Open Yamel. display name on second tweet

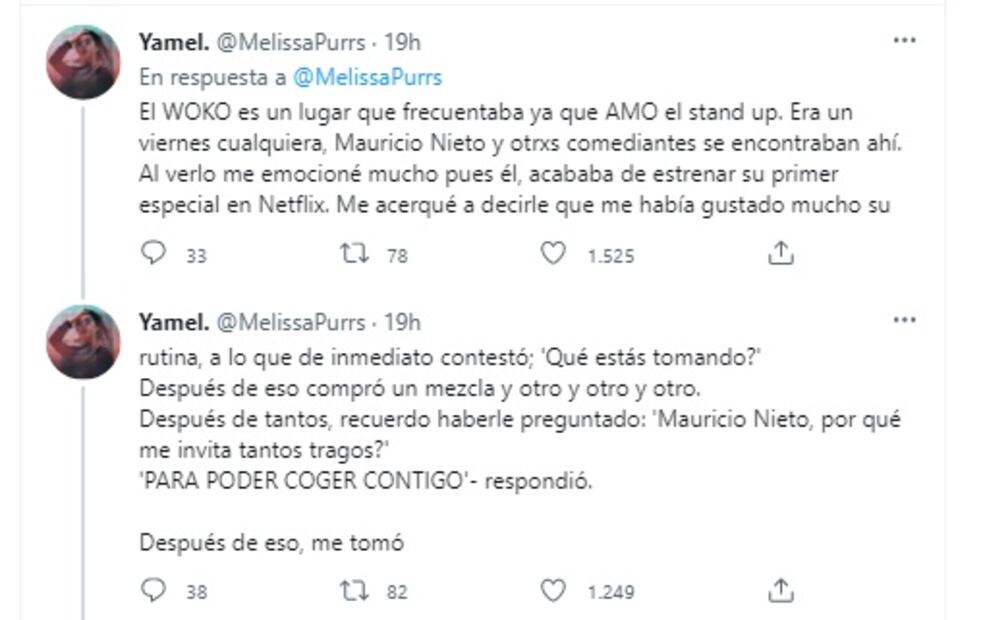point(174,322)
